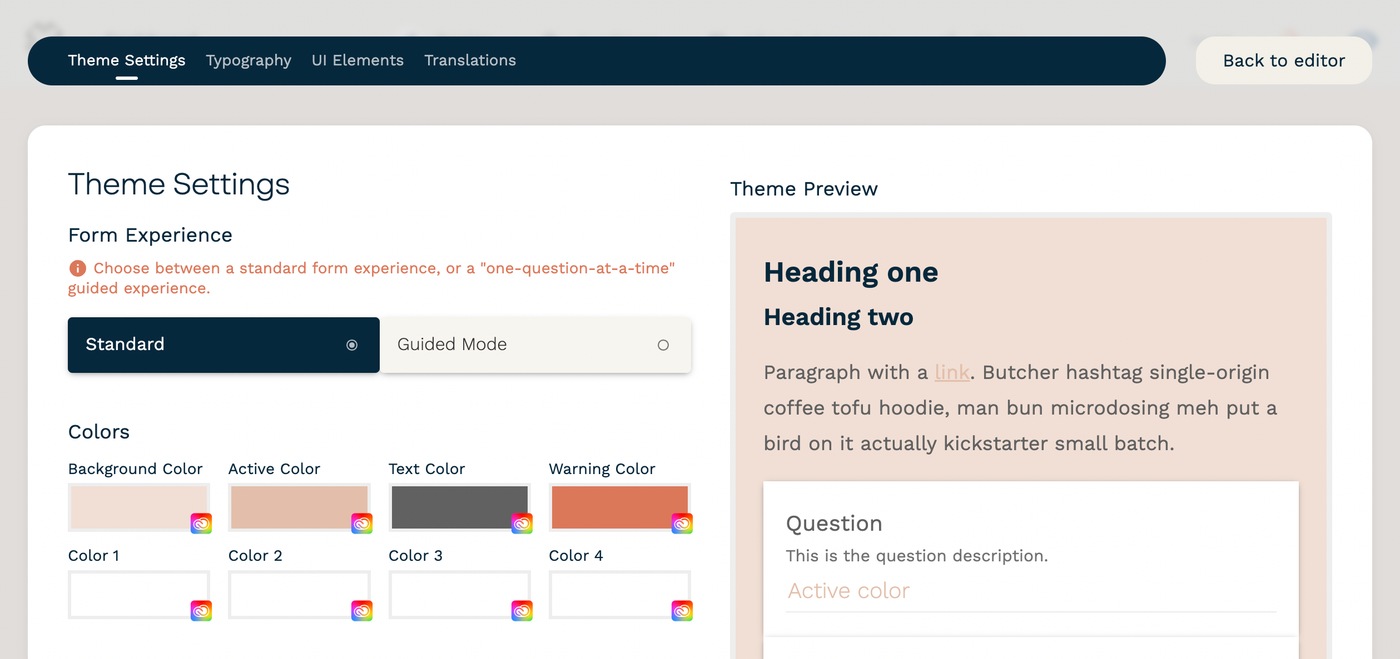Click the Back to editor button

tap(1283, 60)
